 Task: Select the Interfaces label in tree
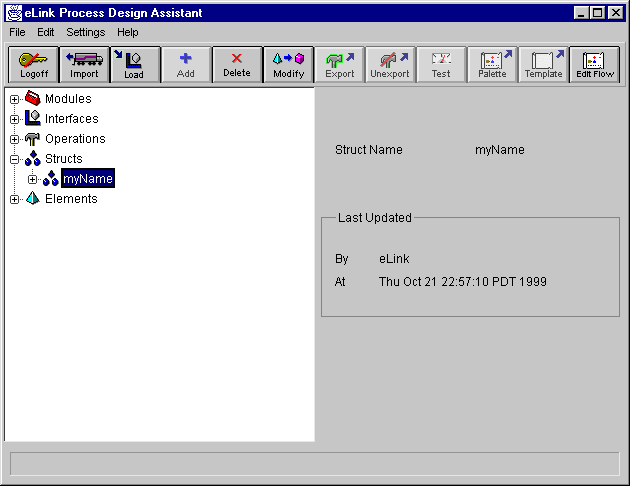(x=72, y=118)
